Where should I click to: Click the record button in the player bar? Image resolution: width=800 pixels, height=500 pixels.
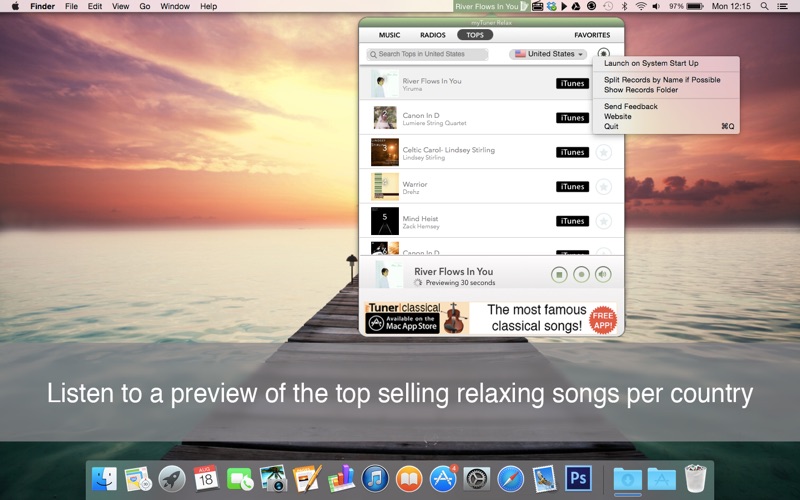pos(581,274)
